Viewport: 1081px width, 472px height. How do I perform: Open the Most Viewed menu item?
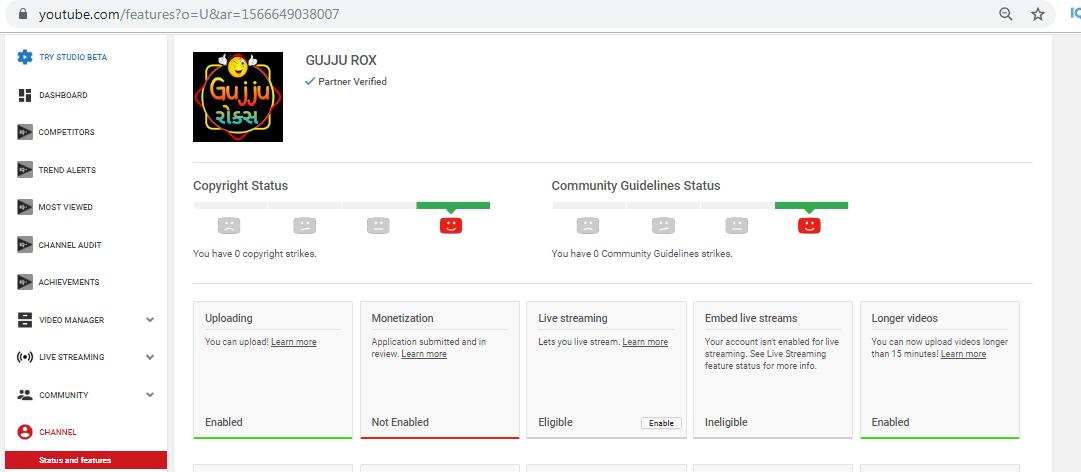[x=65, y=207]
